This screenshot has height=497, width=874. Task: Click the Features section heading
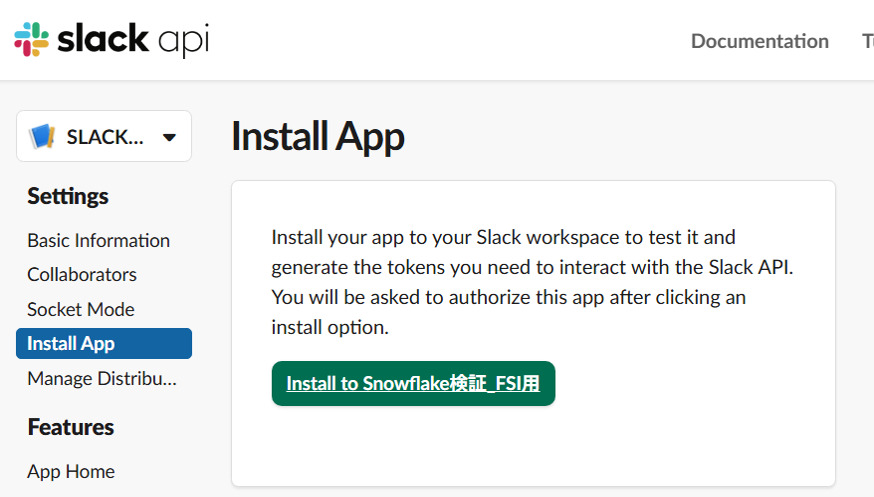(x=71, y=427)
